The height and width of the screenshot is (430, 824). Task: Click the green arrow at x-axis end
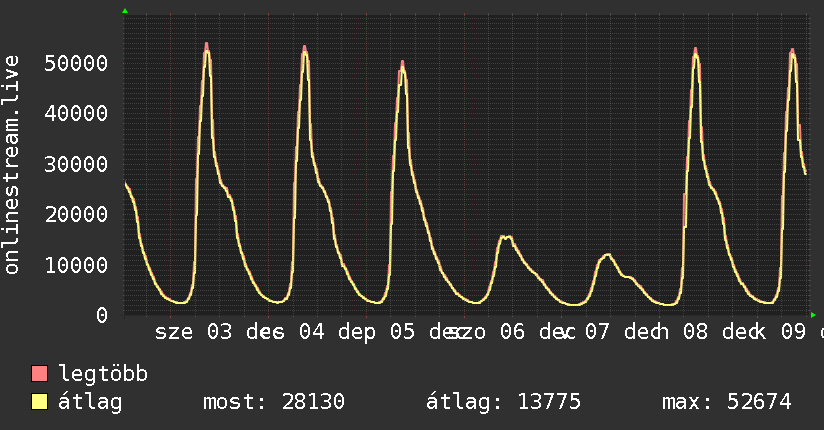pyautogui.click(x=813, y=315)
